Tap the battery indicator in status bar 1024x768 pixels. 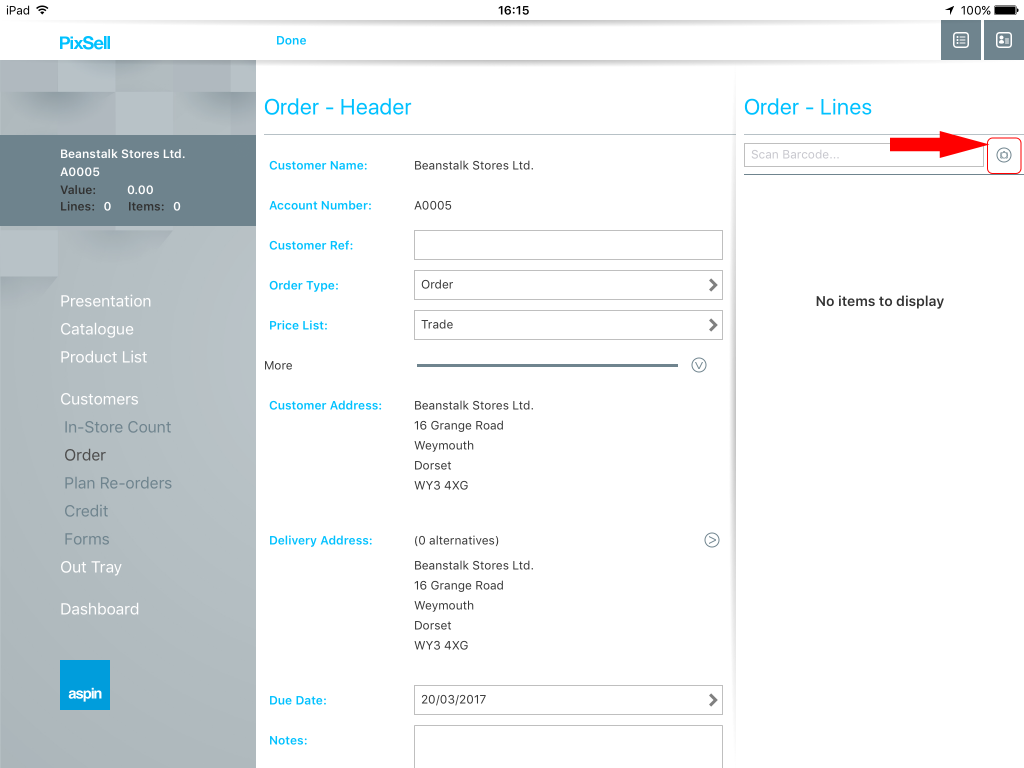click(1006, 10)
